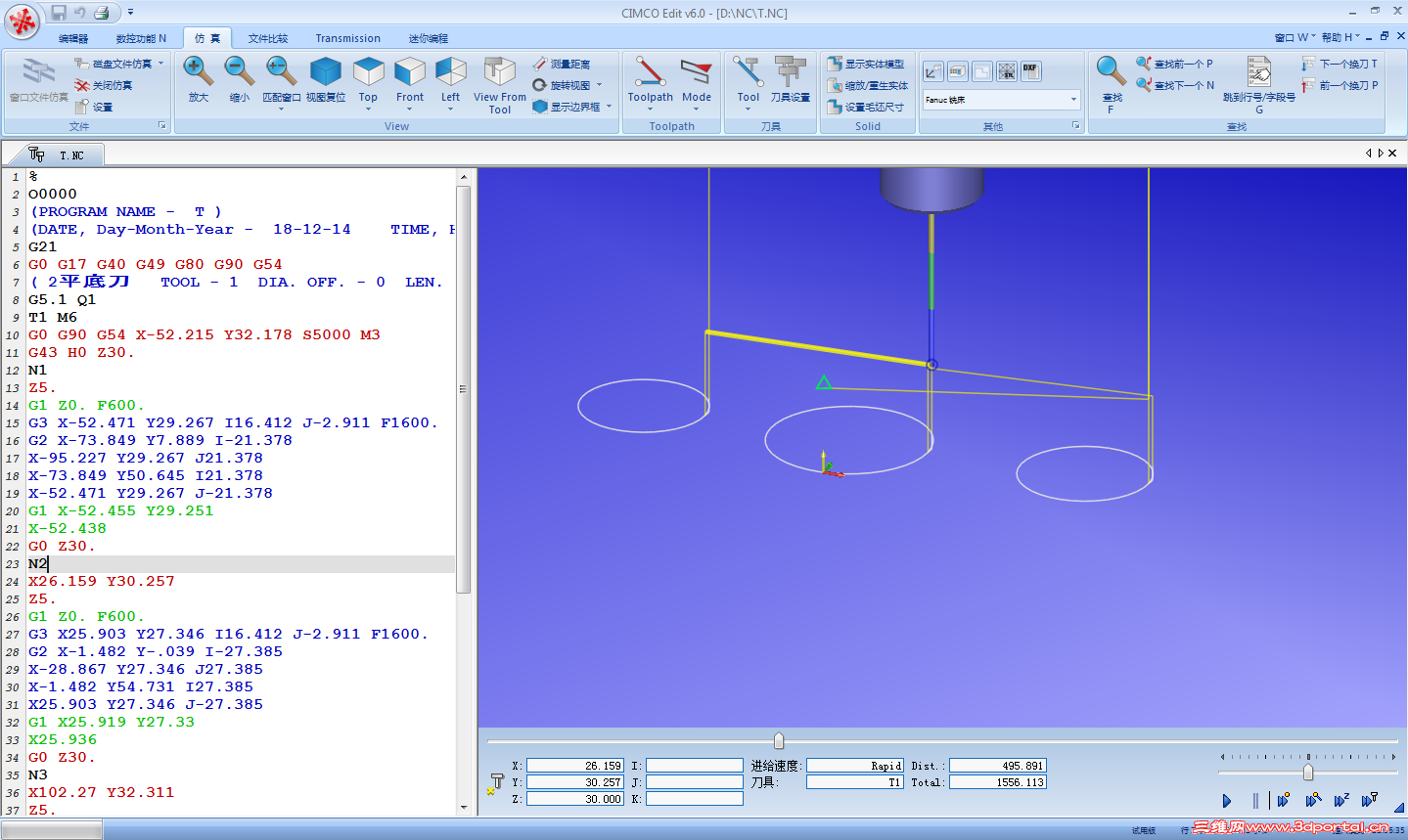Click 设置毛坯尺寸 set stock size
The width and height of the screenshot is (1408, 840).
[866, 107]
